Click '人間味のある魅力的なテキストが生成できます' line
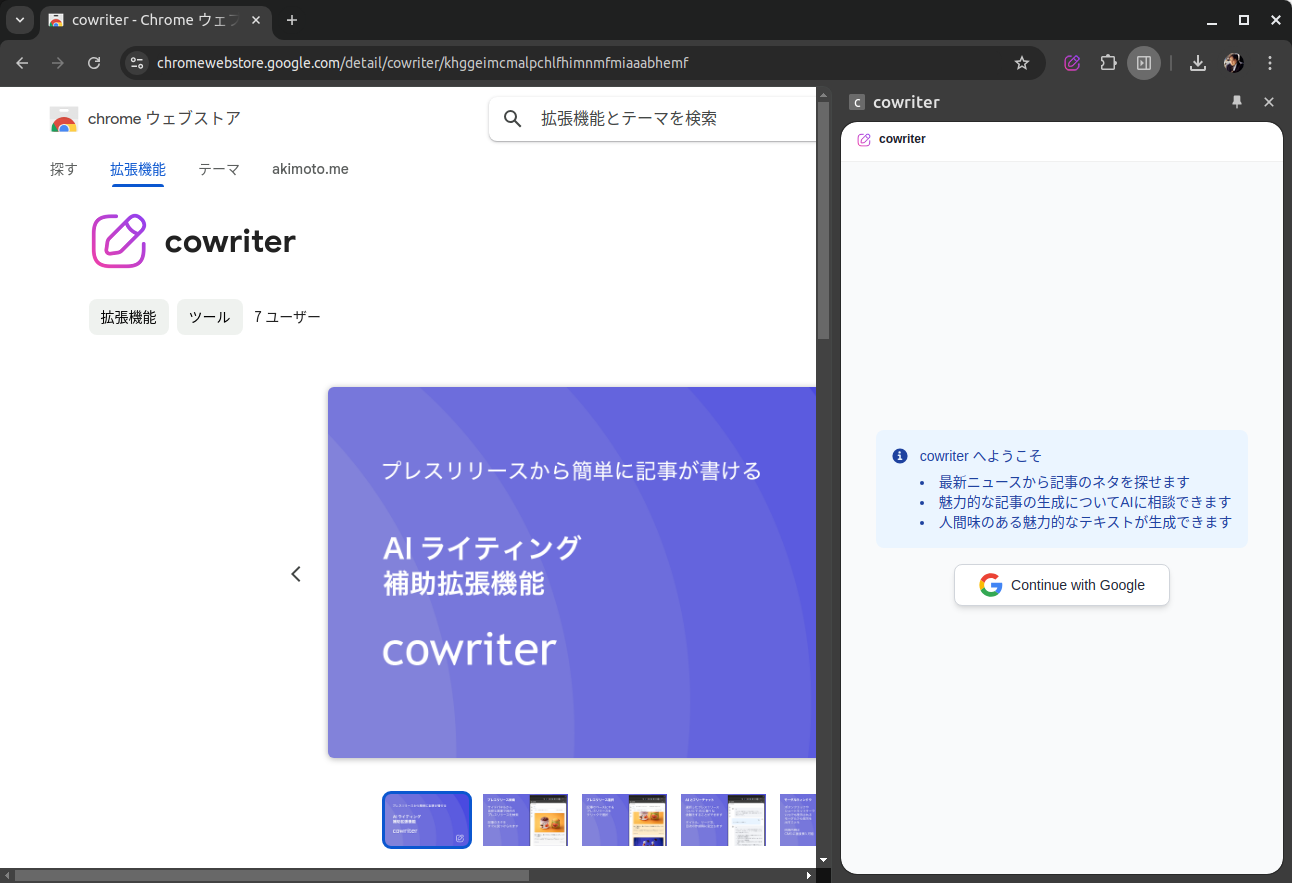 [x=1085, y=522]
